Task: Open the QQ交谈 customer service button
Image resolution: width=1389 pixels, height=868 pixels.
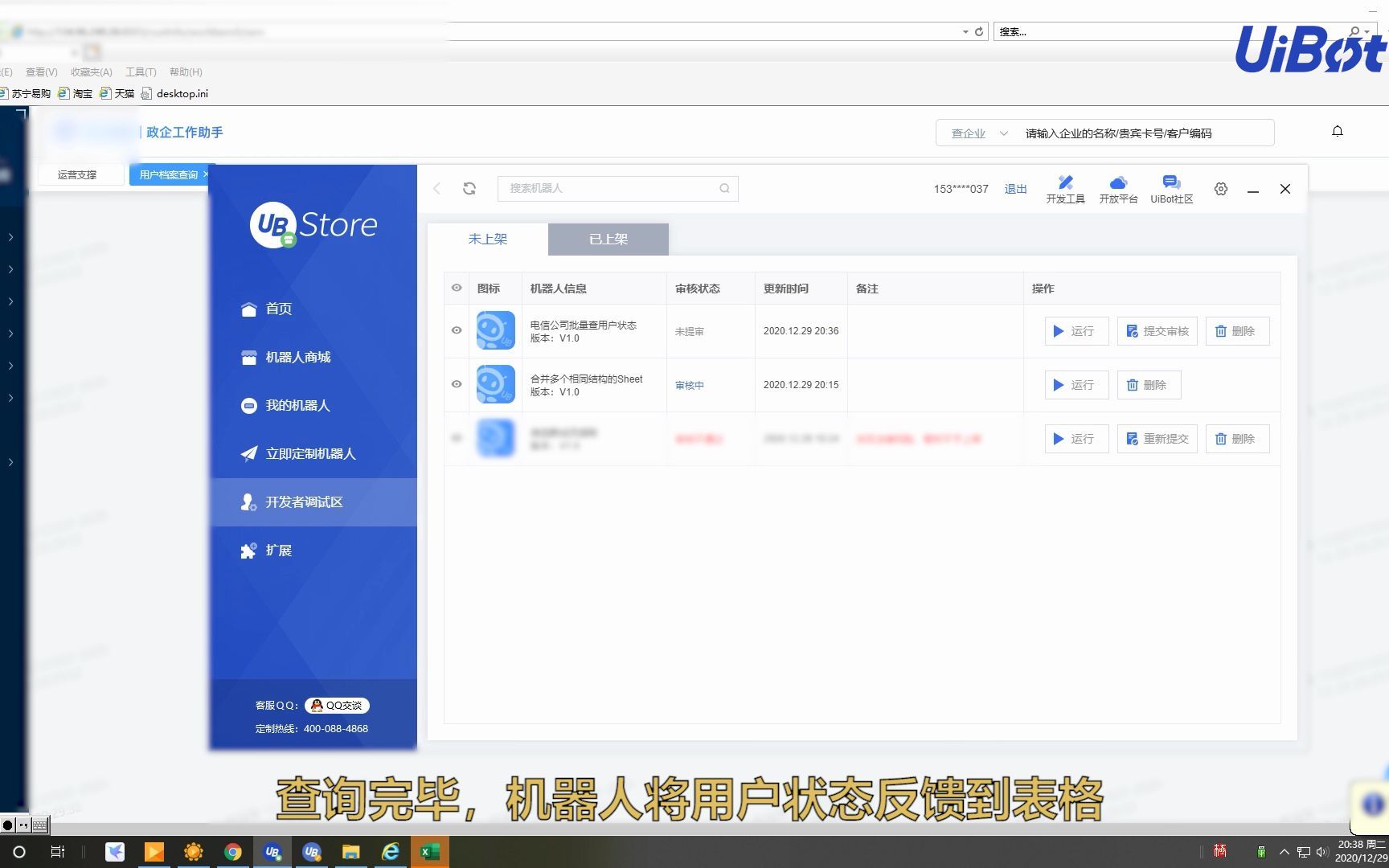Action: pyautogui.click(x=337, y=706)
